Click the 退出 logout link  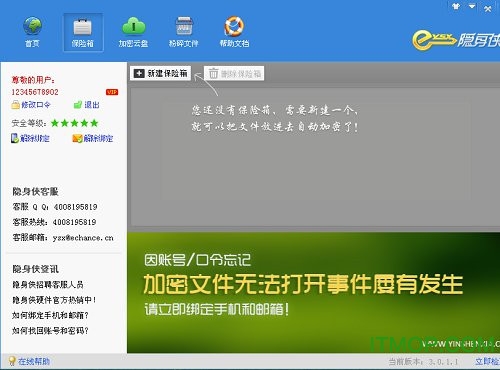(92, 105)
